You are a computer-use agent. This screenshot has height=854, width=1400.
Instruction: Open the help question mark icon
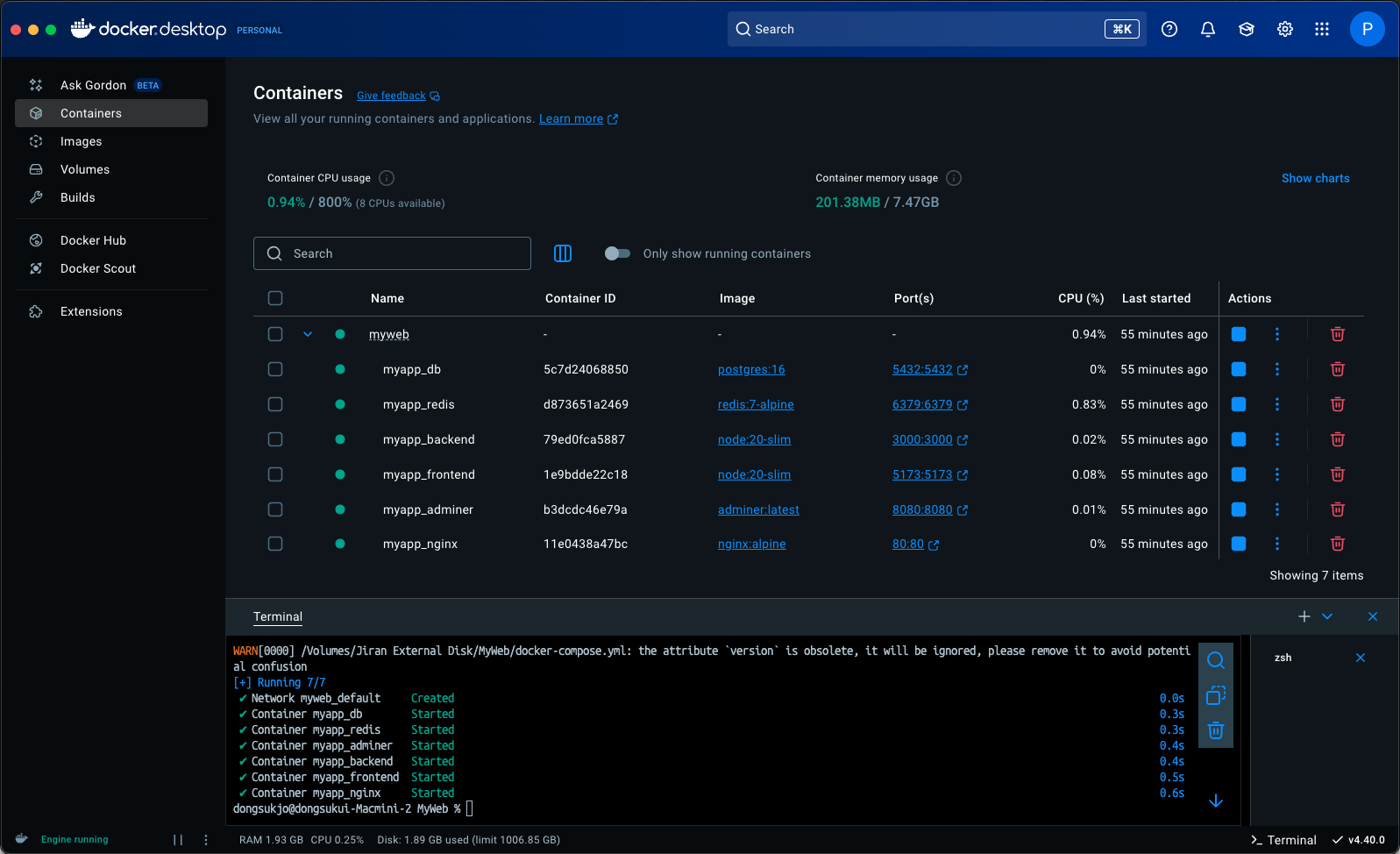1169,29
